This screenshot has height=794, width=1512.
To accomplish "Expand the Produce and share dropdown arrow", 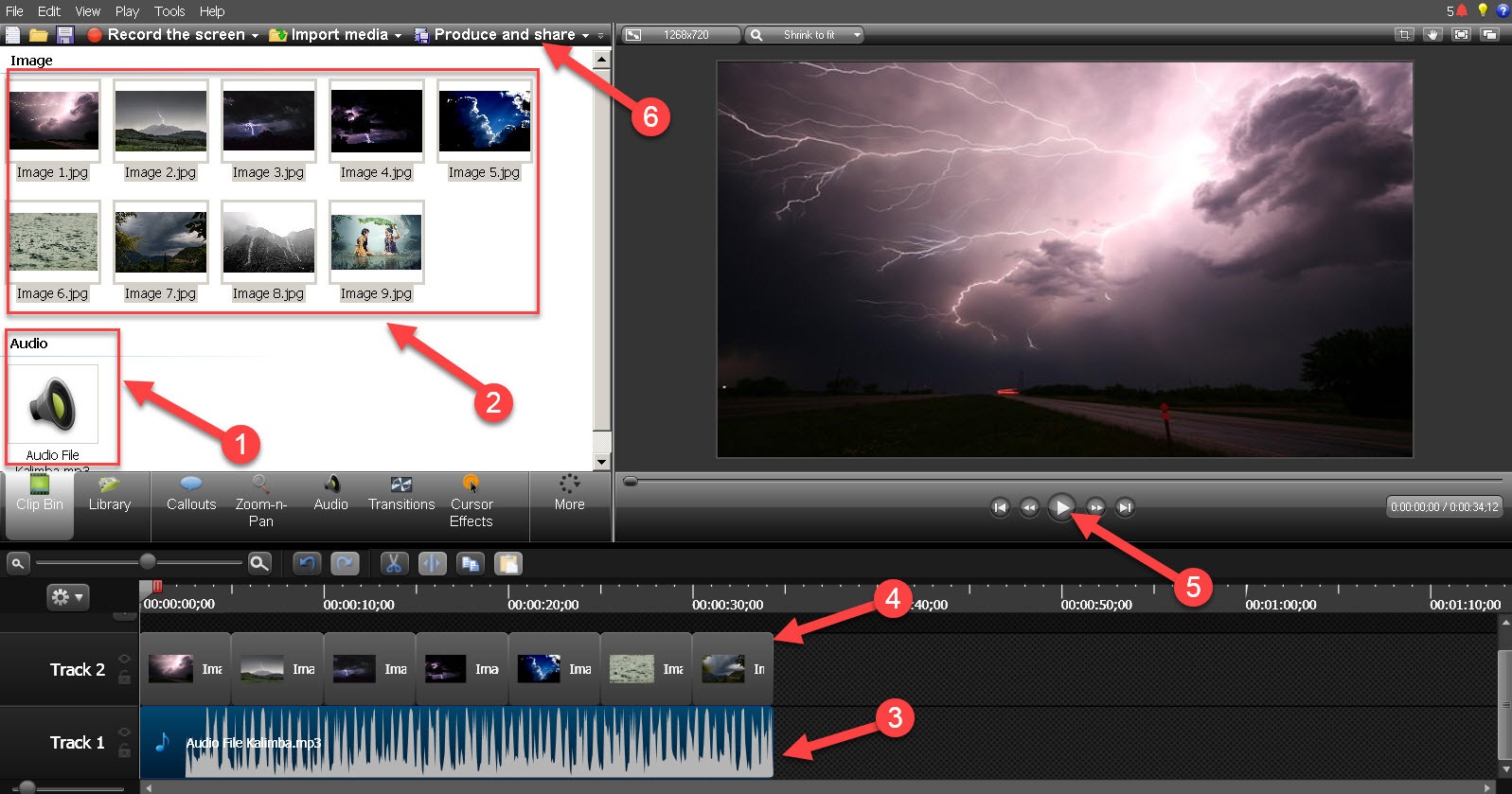I will 585,35.
